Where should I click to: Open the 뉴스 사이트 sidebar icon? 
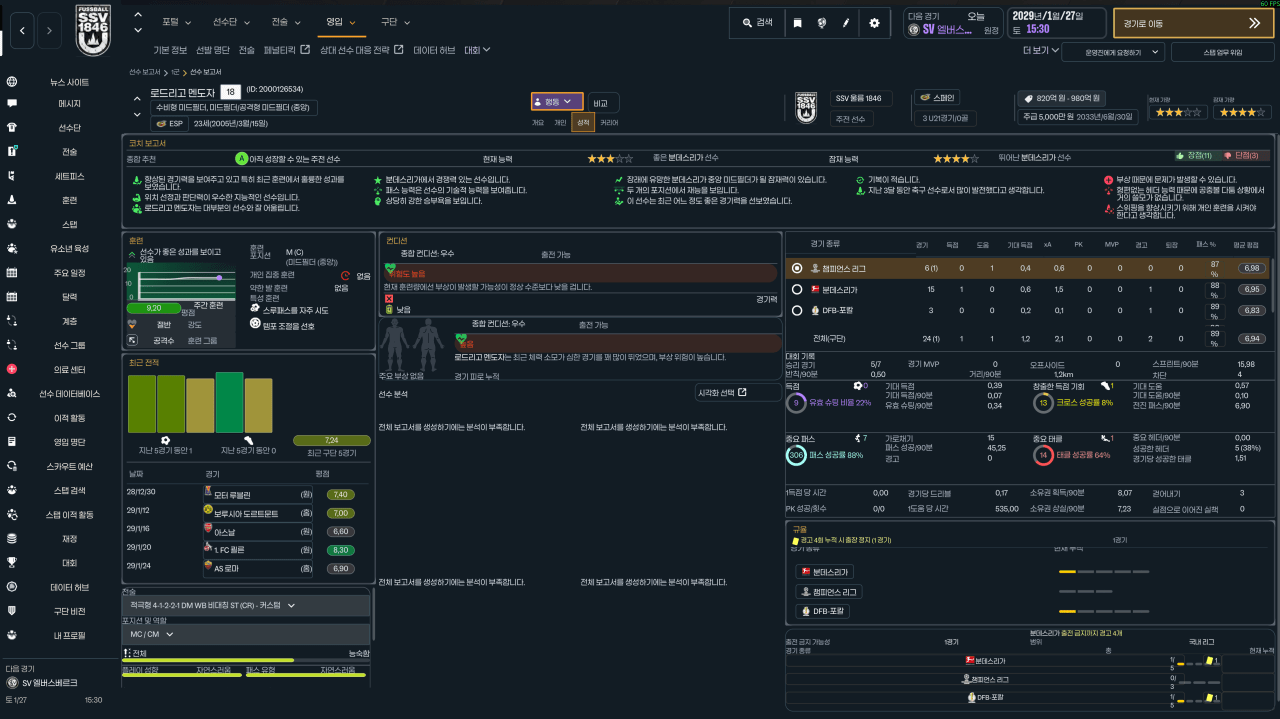pyautogui.click(x=12, y=82)
